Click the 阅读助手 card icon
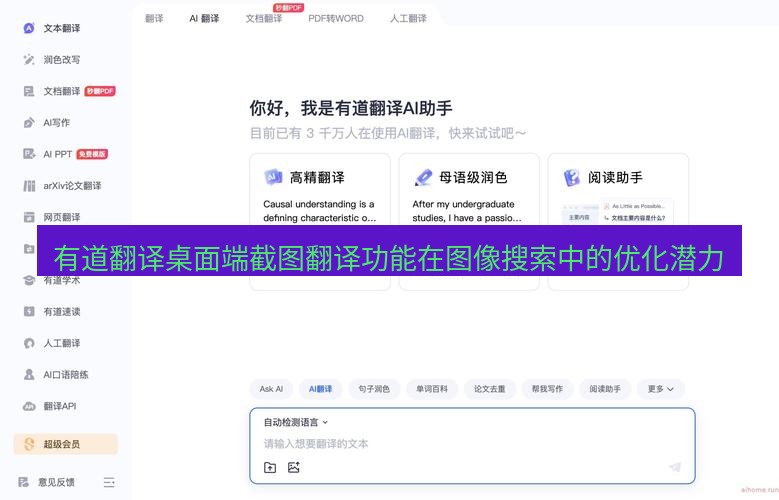The image size is (779, 500). point(572,177)
